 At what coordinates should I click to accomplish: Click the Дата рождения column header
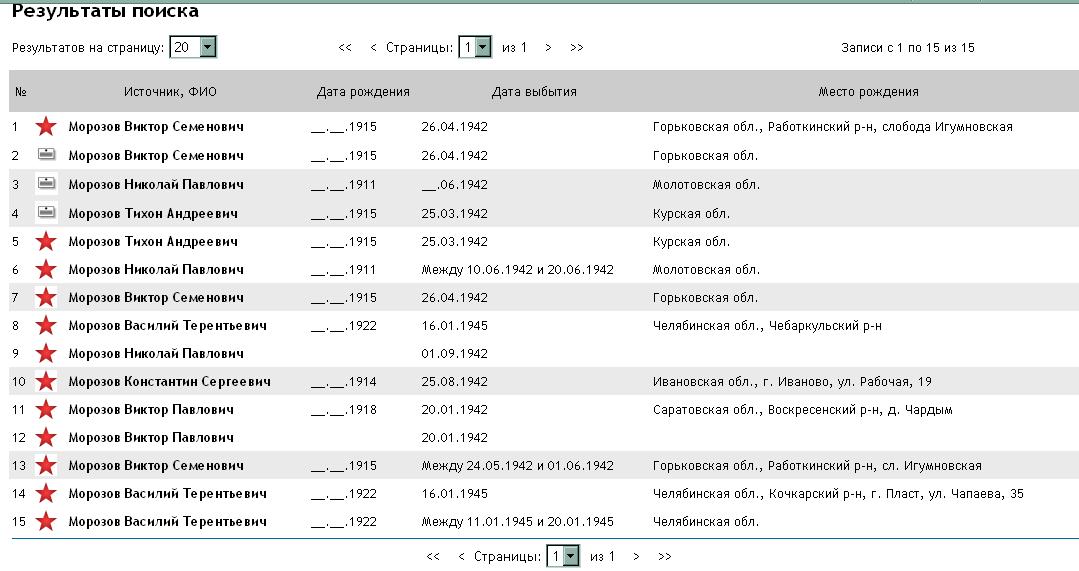pyautogui.click(x=363, y=92)
